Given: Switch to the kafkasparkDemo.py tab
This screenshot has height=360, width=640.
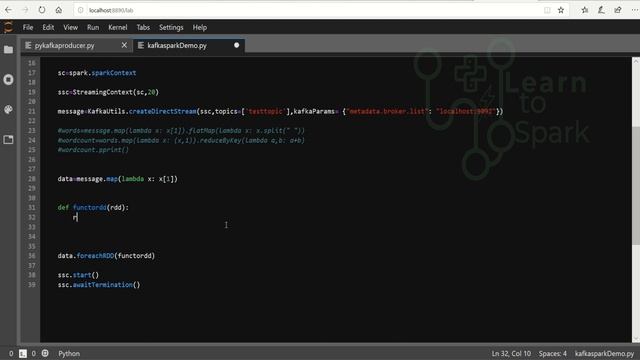Looking at the screenshot, I should point(177,45).
